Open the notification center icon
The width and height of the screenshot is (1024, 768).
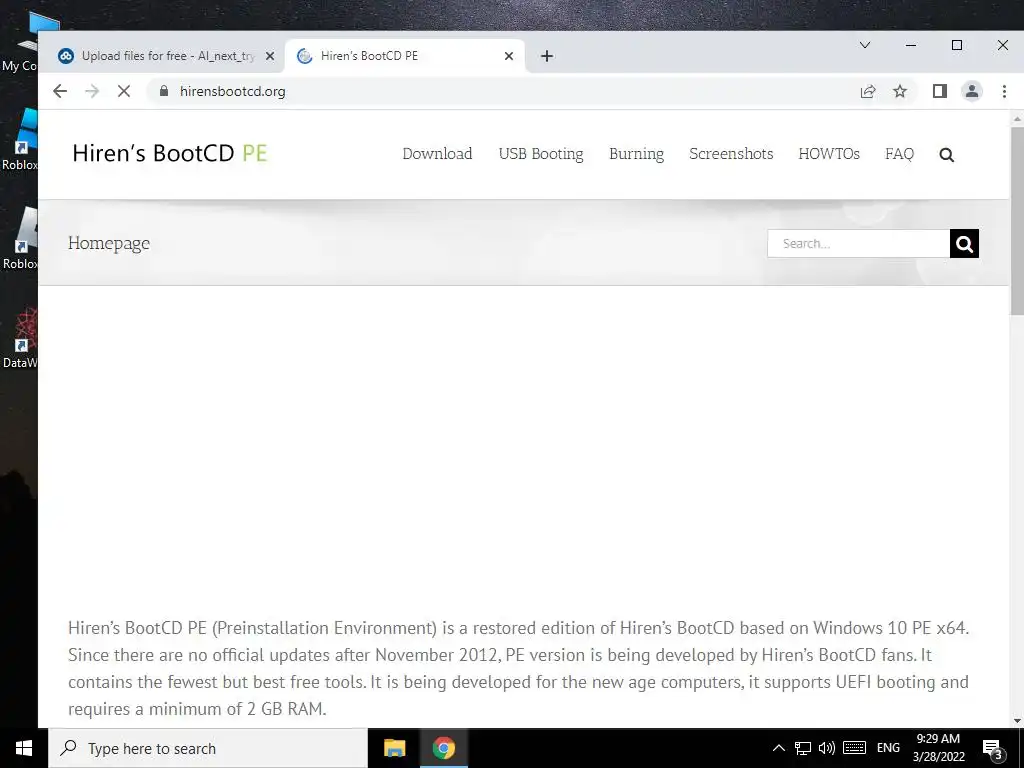993,749
